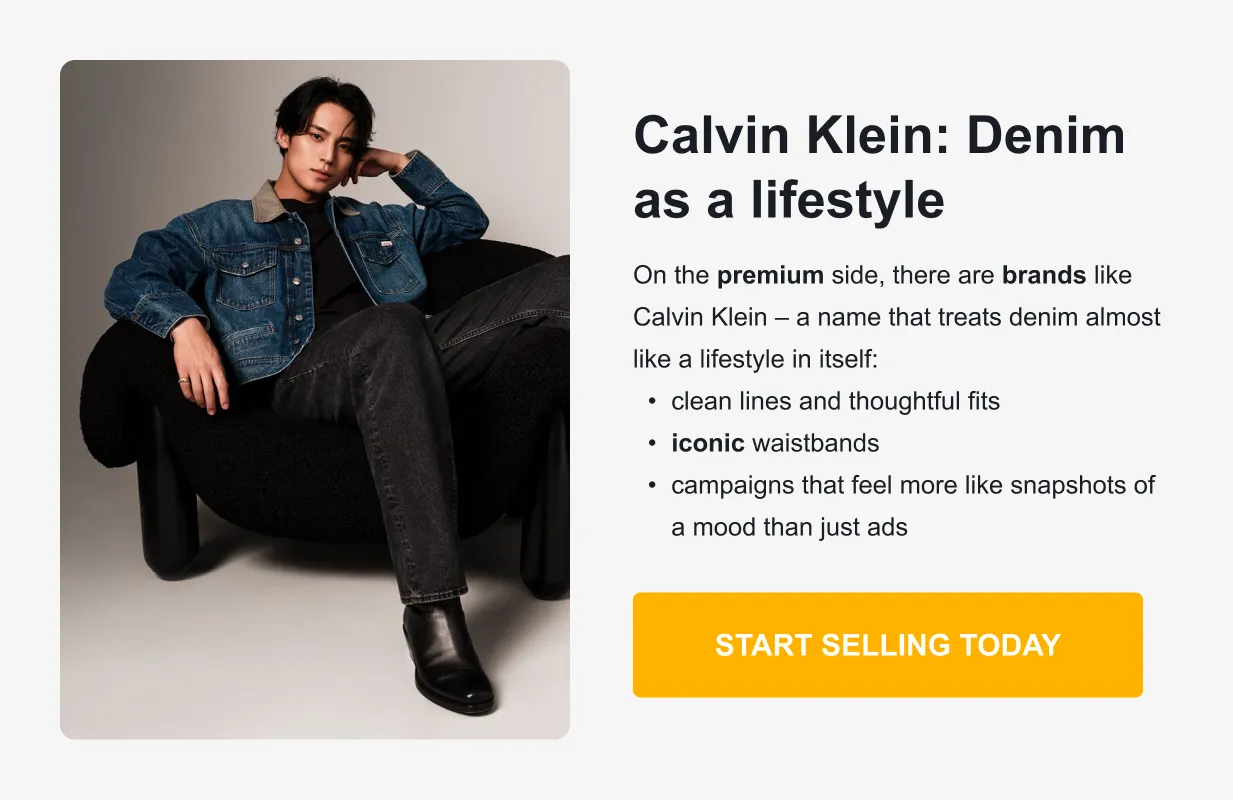Screen dimensions: 1233x800
Task: Click the "like a lifestyle in itself:" line
Action: click(x=755, y=359)
